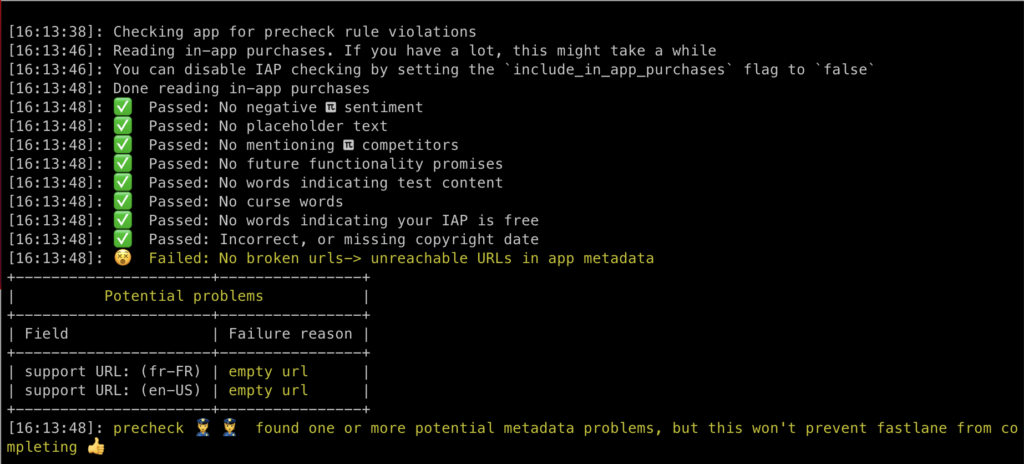Screen dimensions: 1024x464
Task: Click the checkmark beside 'No words indicating your IAP is free'
Action: (x=123, y=221)
